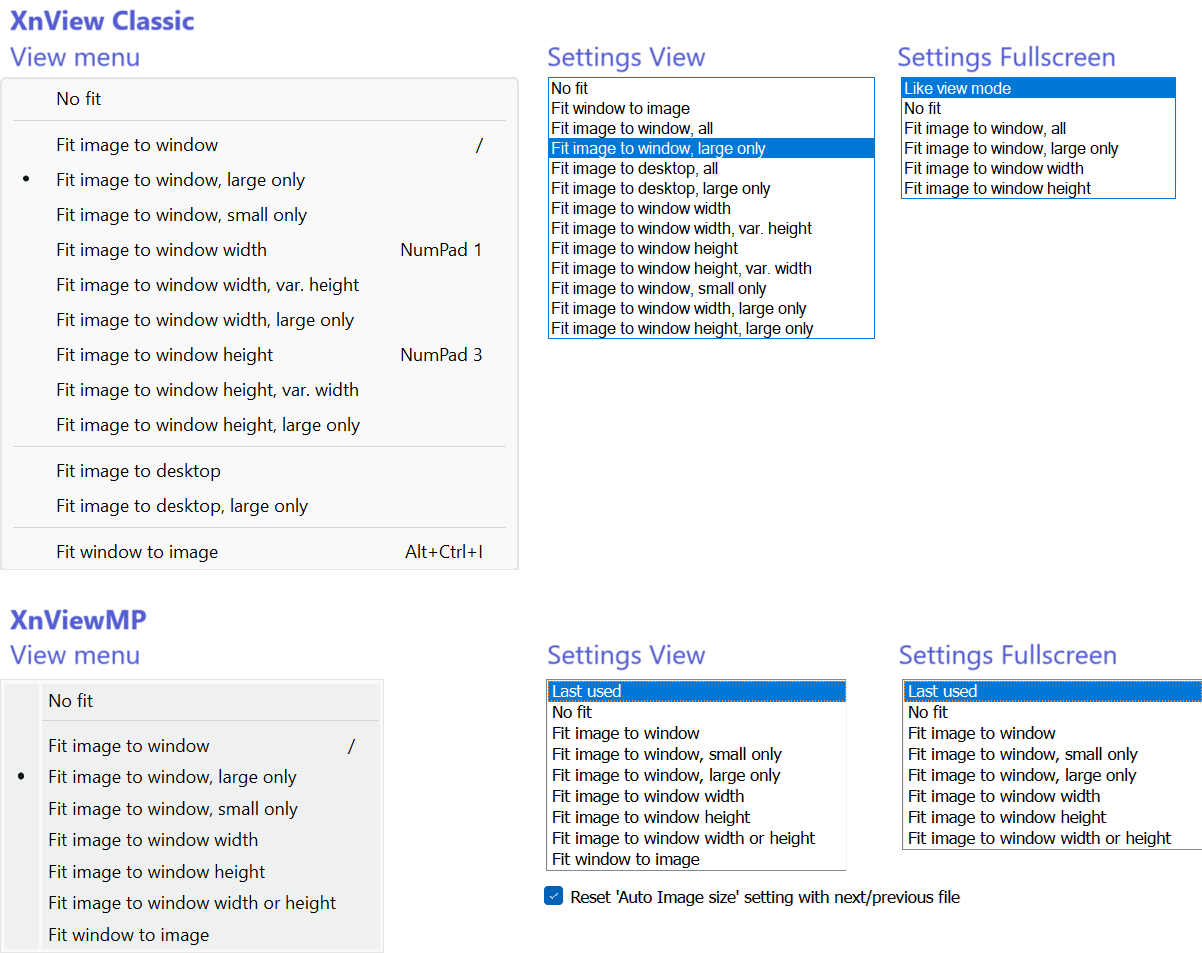Image resolution: width=1202 pixels, height=953 pixels.
Task: Click 'No fit' in XnView Classic View menu
Action: pyautogui.click(x=79, y=99)
